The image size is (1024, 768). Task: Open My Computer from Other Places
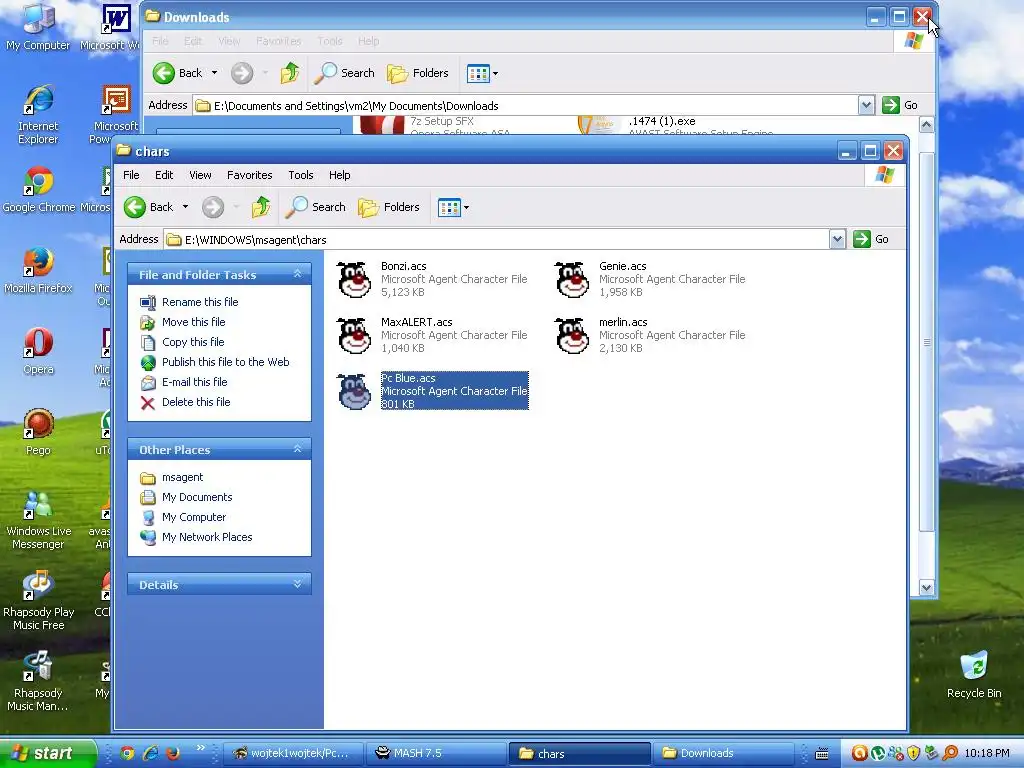click(194, 517)
